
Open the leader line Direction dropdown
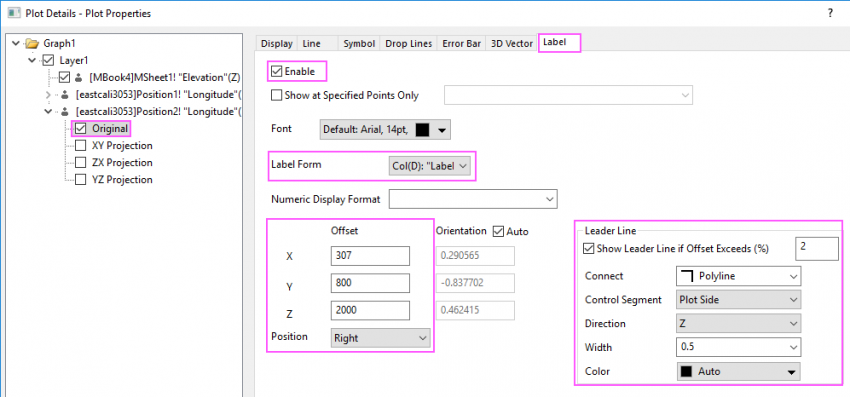[x=739, y=324]
